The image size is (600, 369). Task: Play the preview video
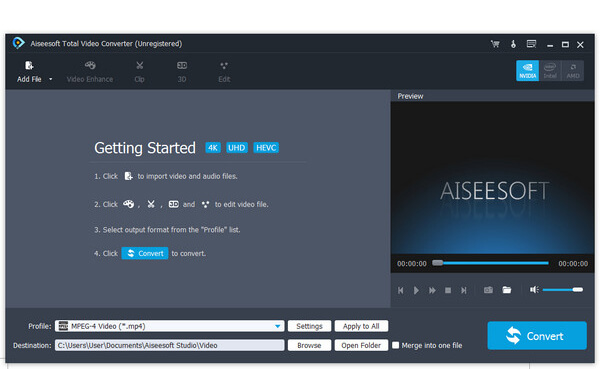pos(416,291)
